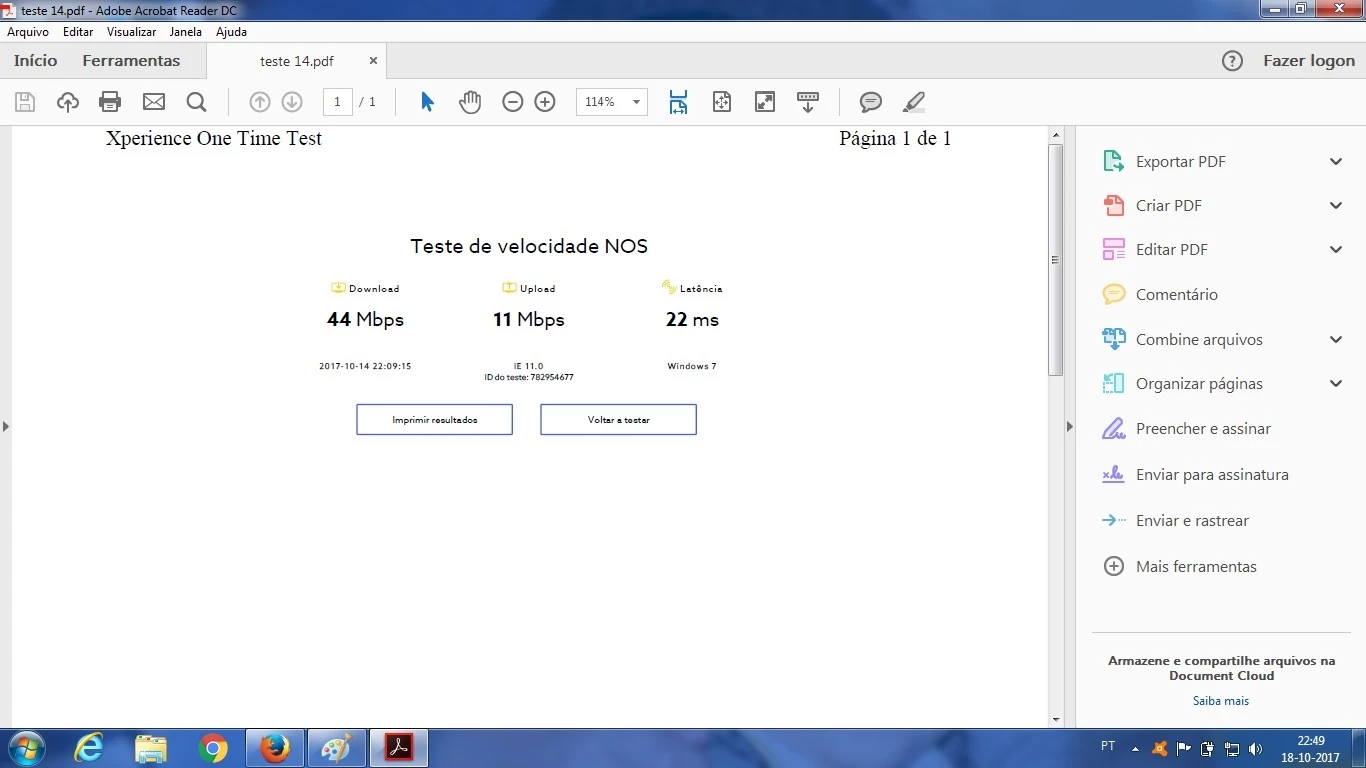
Task: Select the Highlight text pen tool
Action: [x=914, y=102]
